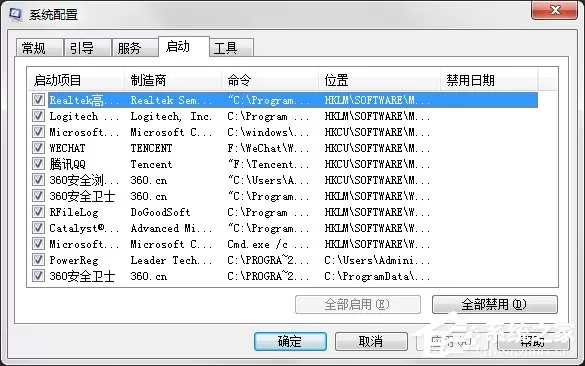Image resolution: width=585 pixels, height=366 pixels.
Task: Close the System Configuration window
Action: pos(554,10)
